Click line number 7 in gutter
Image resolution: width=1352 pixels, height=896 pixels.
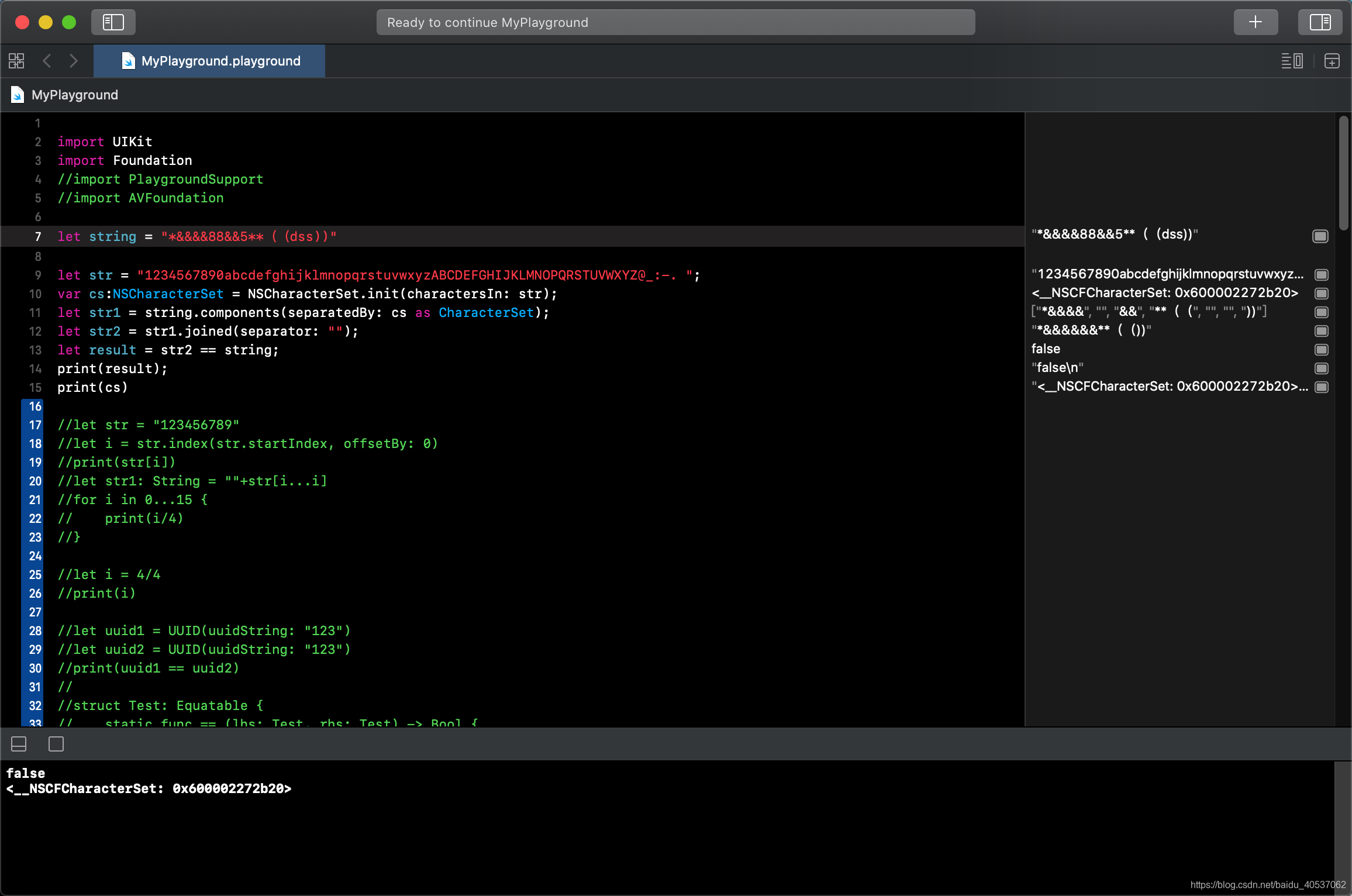[x=37, y=236]
